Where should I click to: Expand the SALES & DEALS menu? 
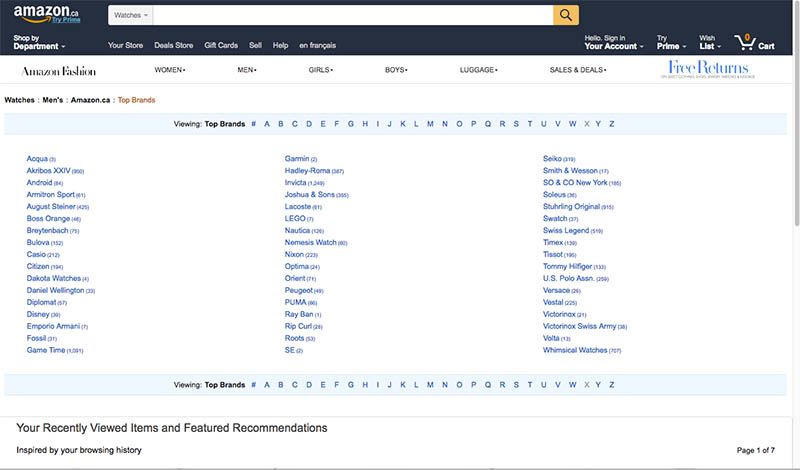coord(578,70)
